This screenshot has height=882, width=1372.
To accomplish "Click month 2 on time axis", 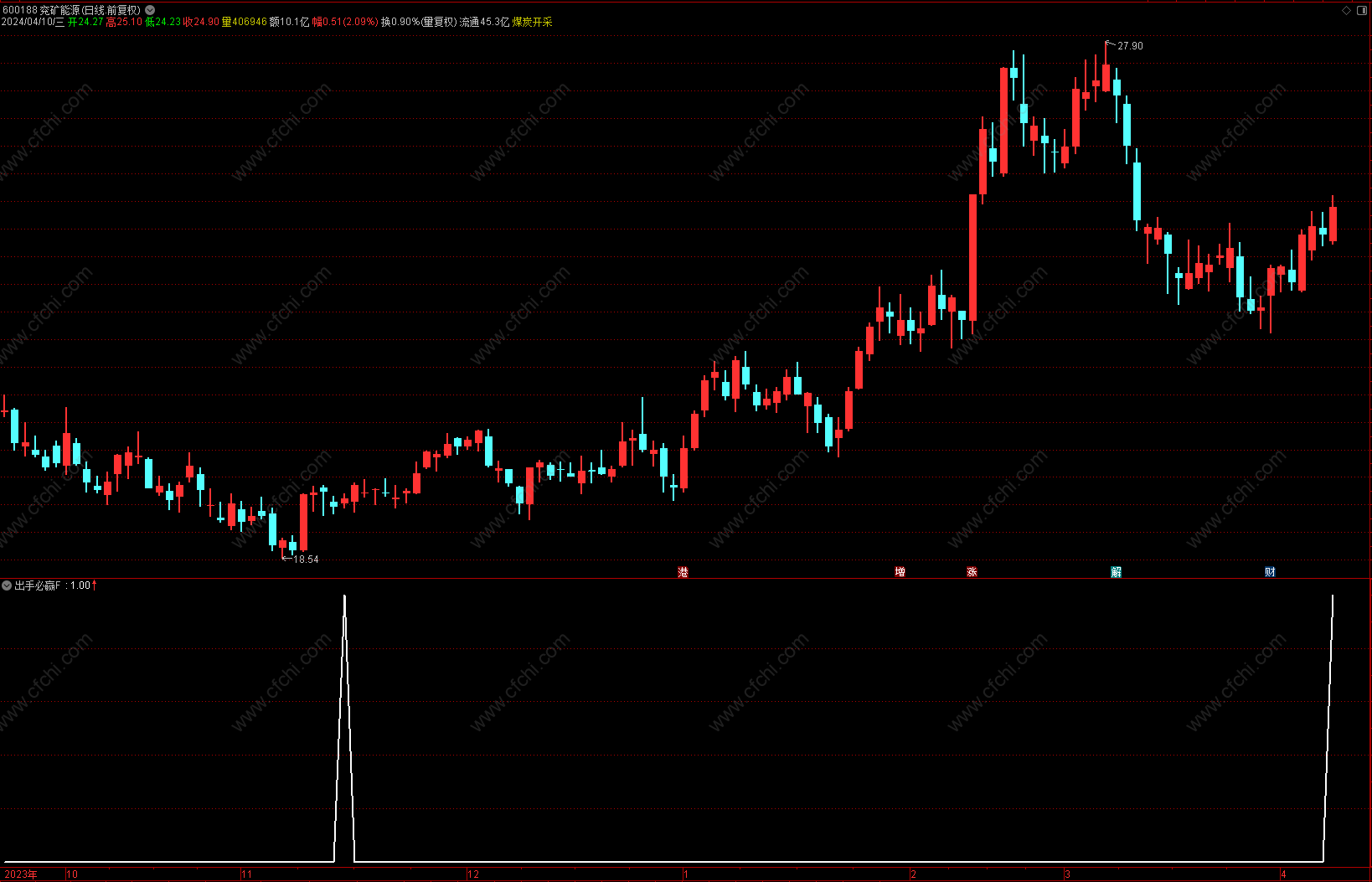I will [x=914, y=874].
